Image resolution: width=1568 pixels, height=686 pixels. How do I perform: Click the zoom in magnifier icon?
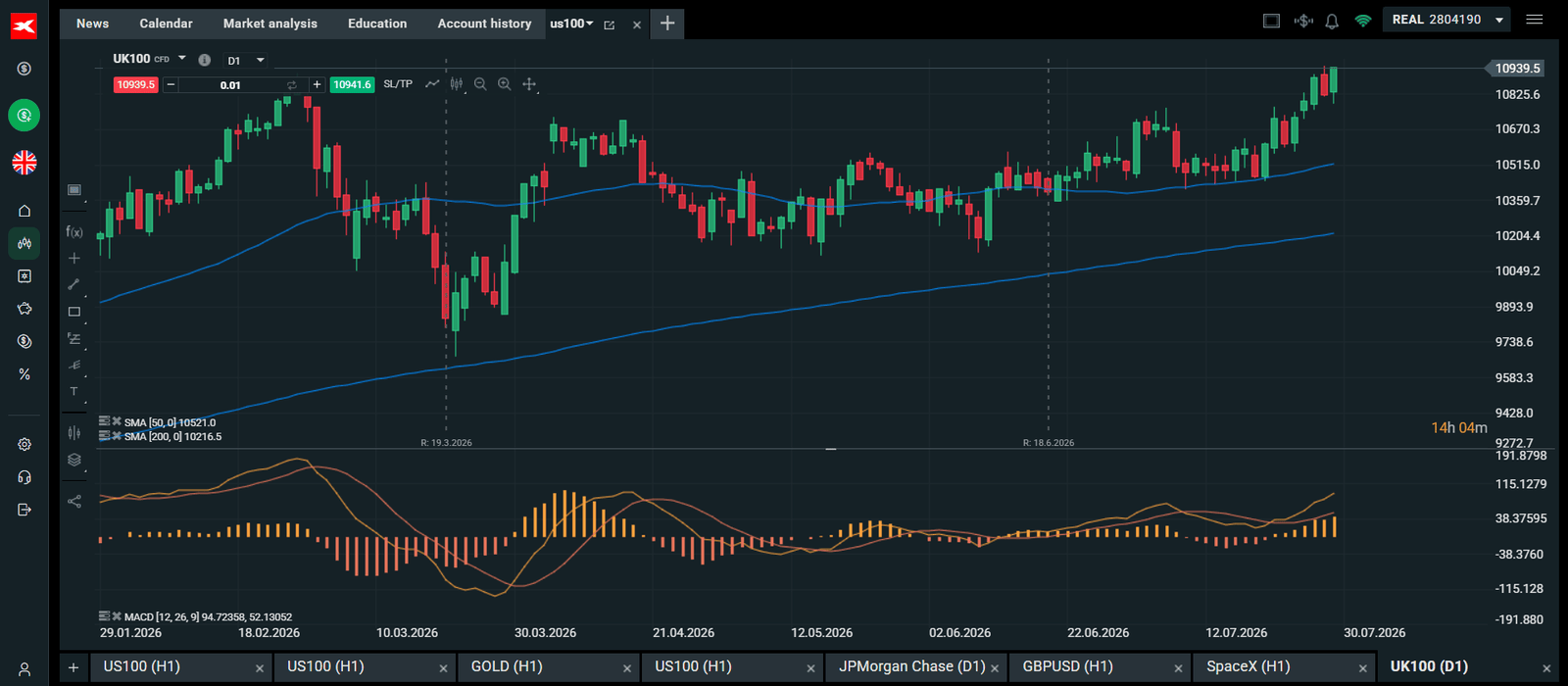click(x=504, y=84)
